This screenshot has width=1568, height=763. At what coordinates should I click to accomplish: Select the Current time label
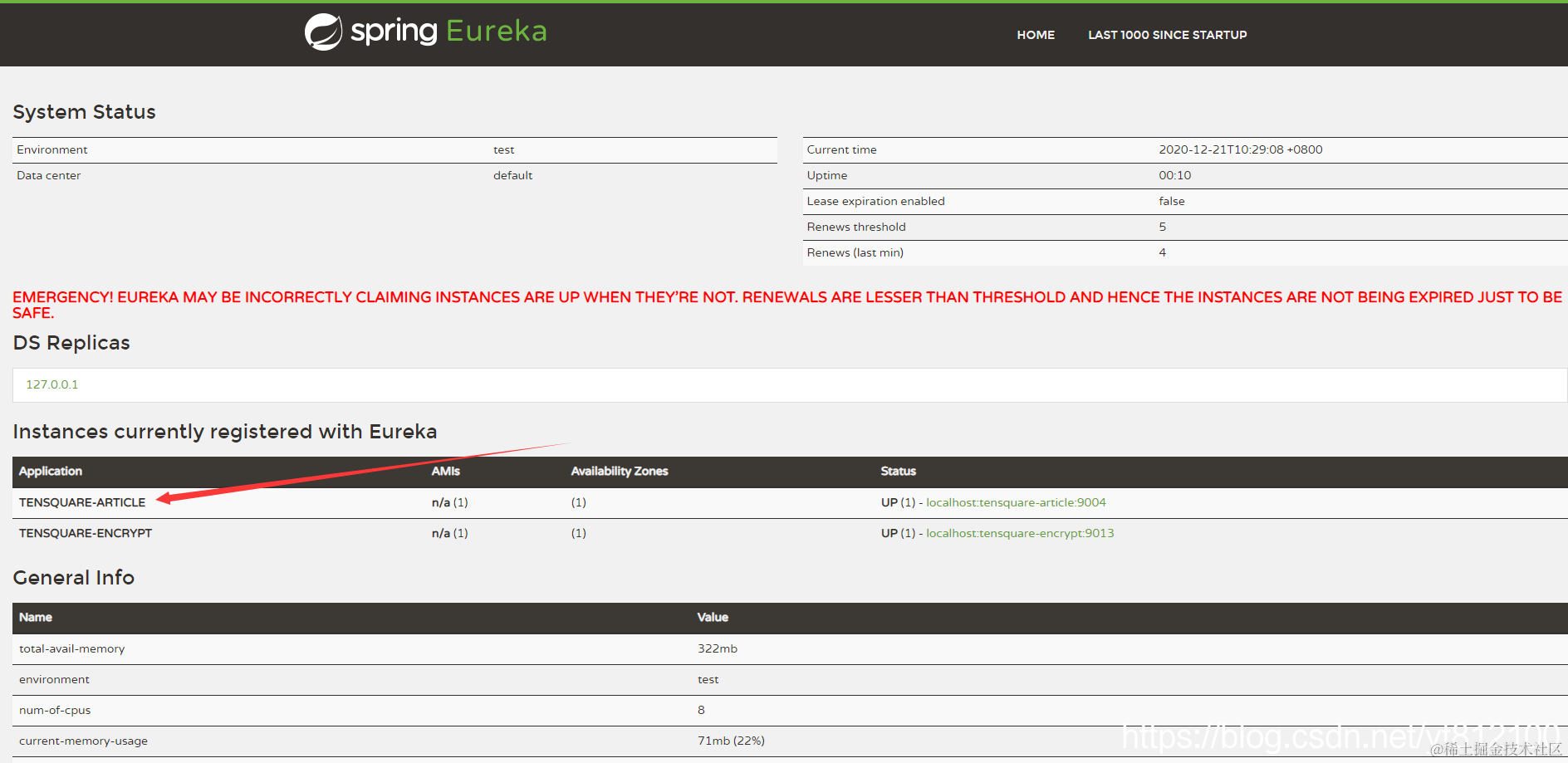[x=841, y=149]
